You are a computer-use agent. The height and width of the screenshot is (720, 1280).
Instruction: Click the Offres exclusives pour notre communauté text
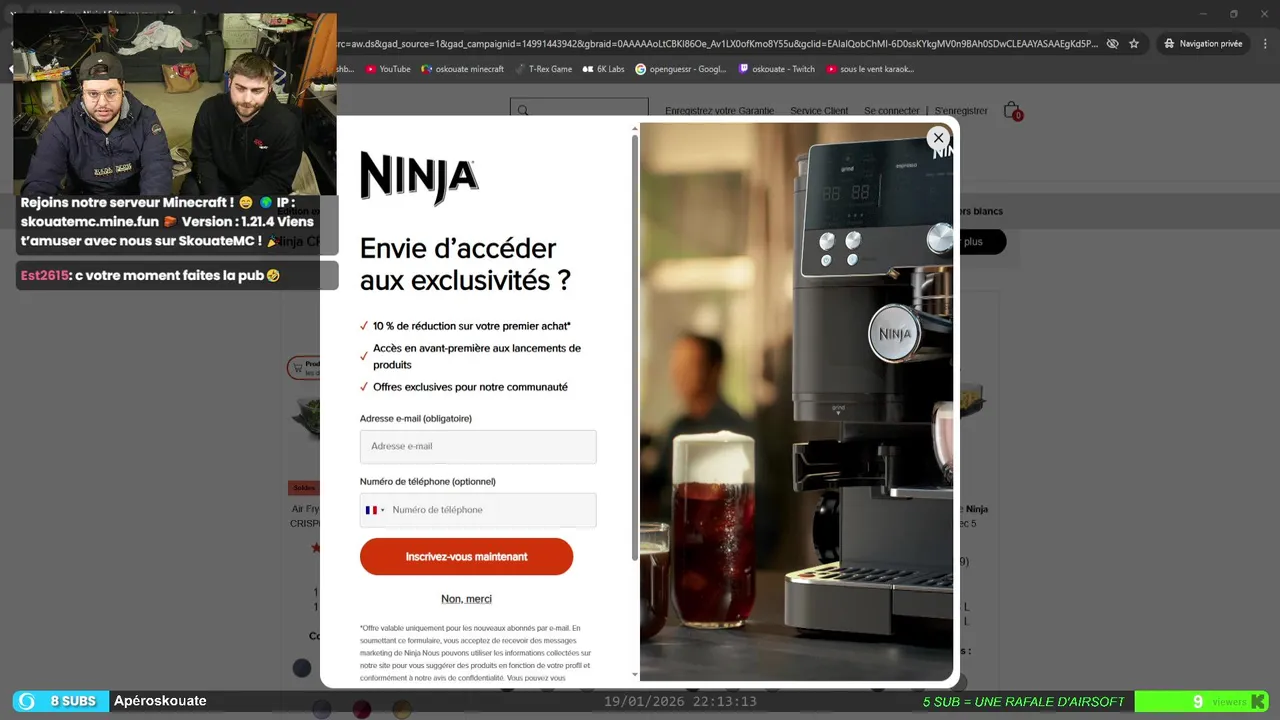point(470,387)
